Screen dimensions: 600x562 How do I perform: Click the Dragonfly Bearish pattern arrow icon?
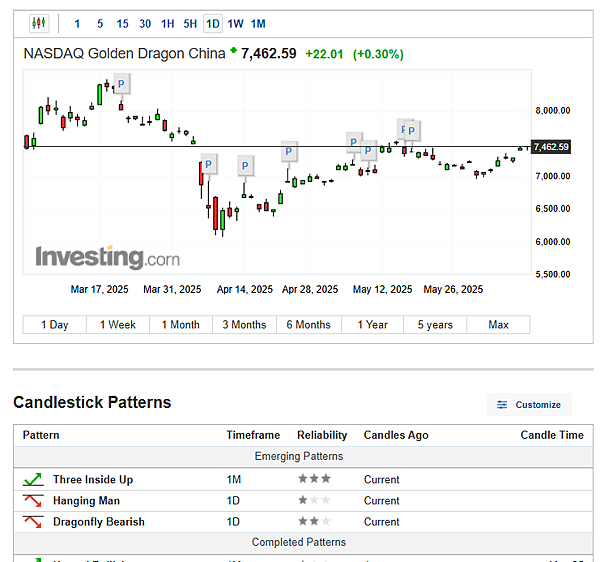tap(32, 522)
